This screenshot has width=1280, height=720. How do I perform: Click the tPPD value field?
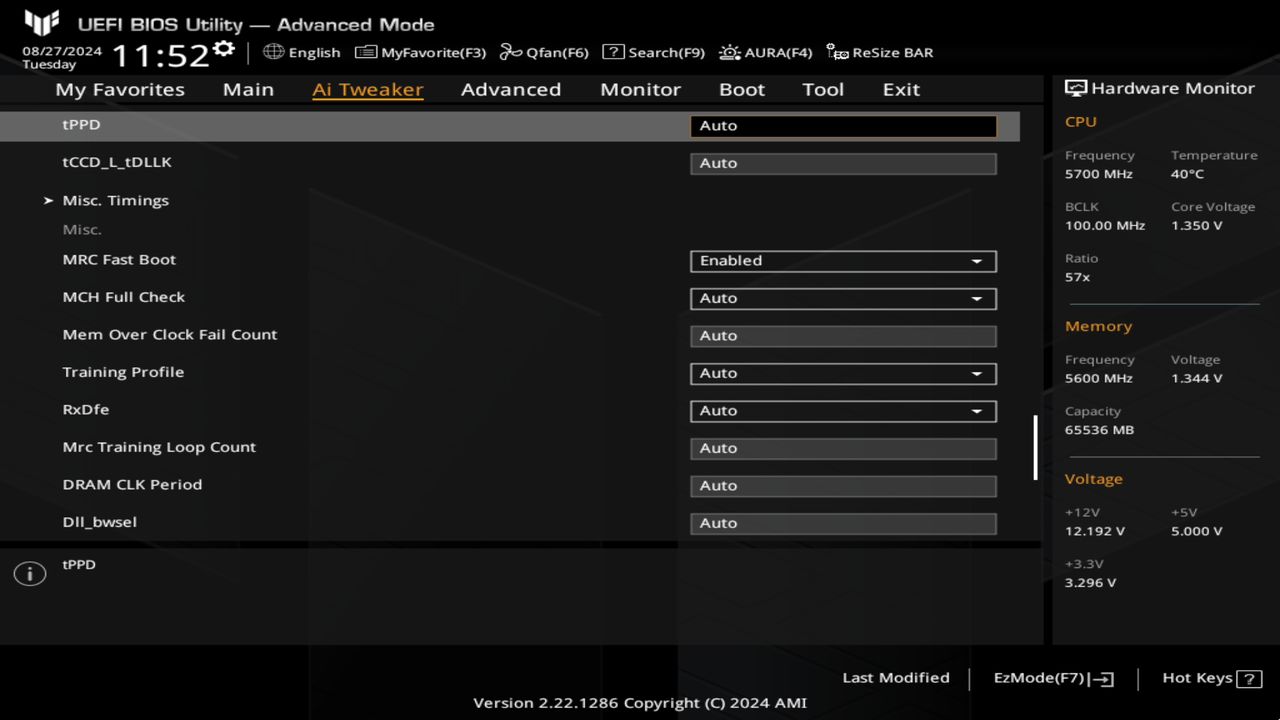[x=843, y=126]
